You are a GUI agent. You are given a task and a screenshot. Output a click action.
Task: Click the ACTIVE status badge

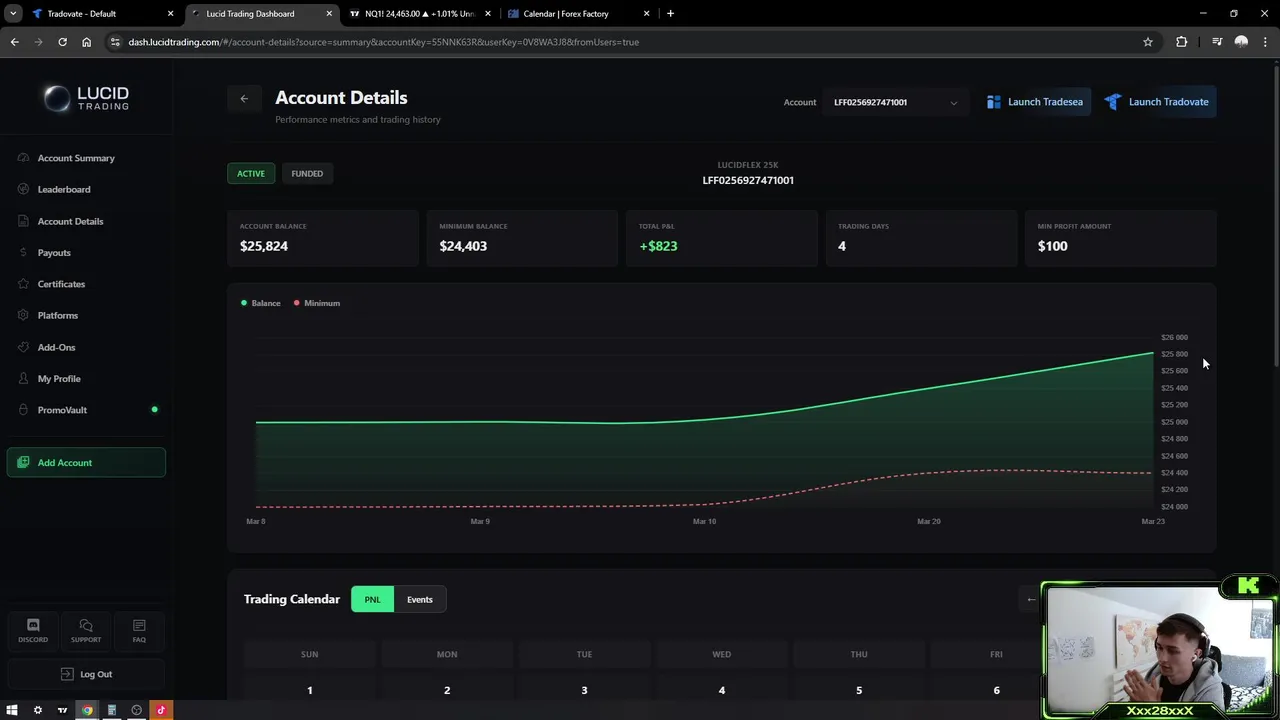(251, 174)
